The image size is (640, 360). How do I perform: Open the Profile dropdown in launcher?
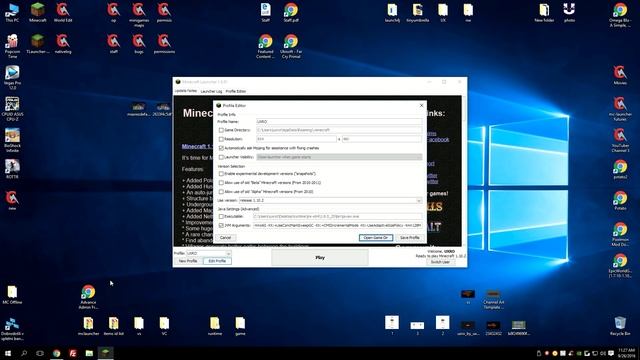click(208, 253)
